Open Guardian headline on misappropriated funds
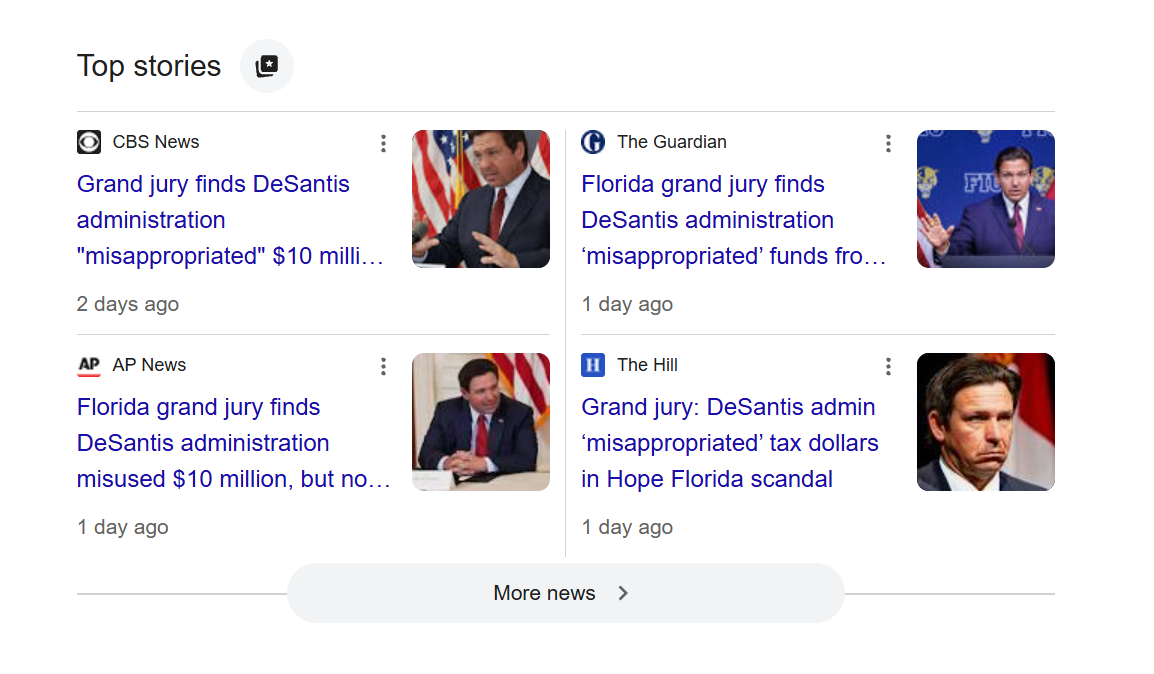Viewport: 1154px width, 674px height. point(734,220)
